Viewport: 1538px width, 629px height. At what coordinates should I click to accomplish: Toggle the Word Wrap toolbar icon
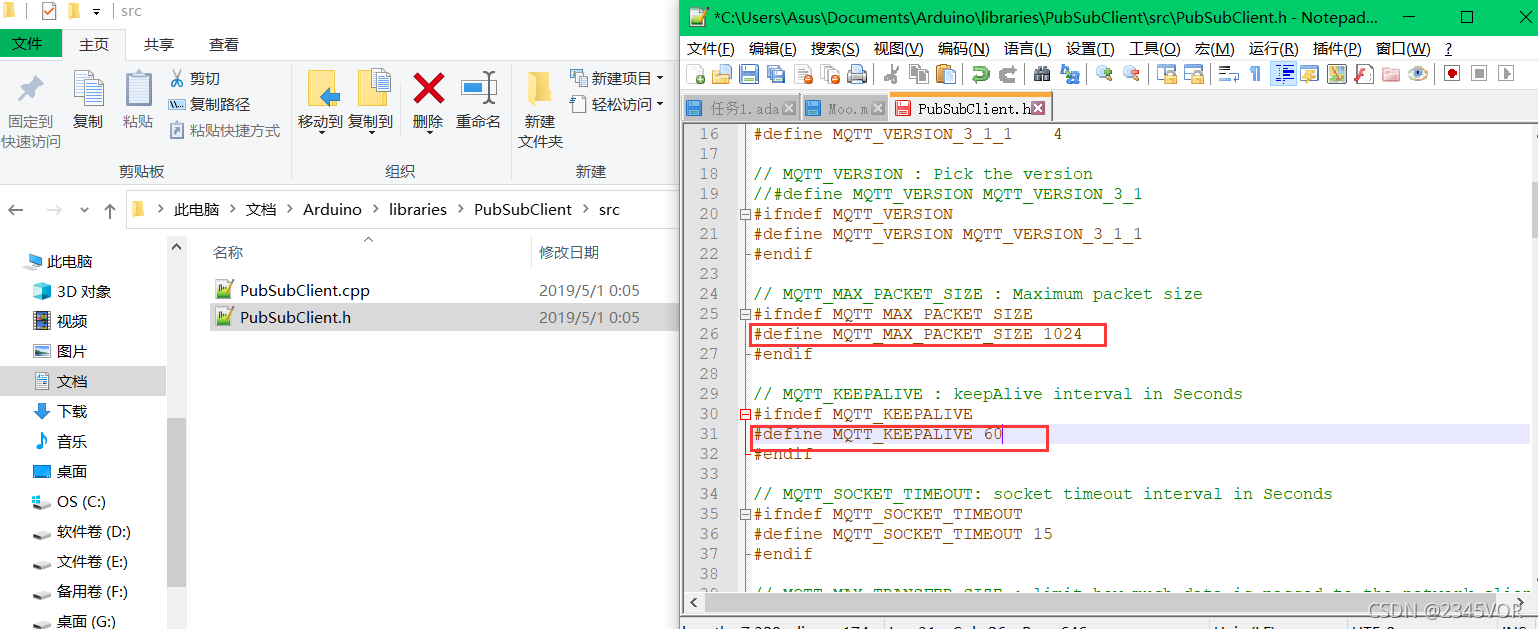tap(1228, 74)
